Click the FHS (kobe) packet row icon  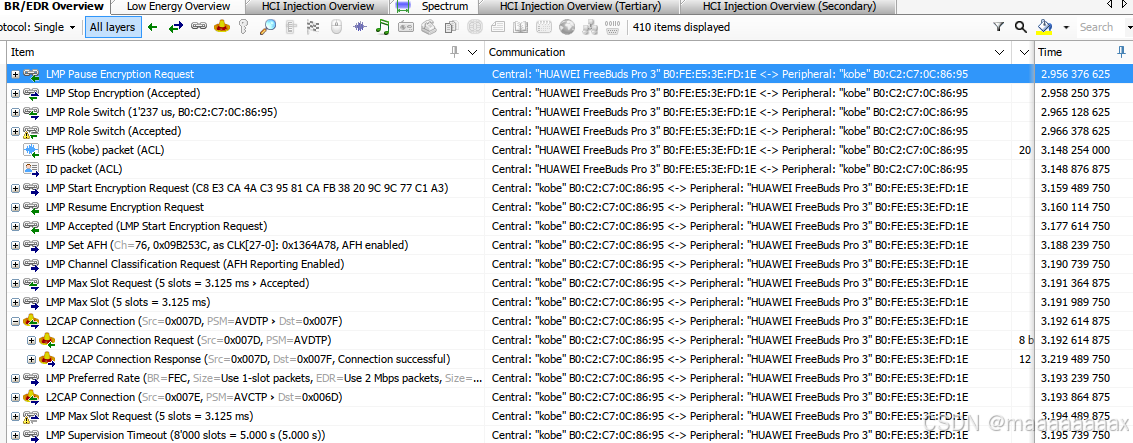31,150
